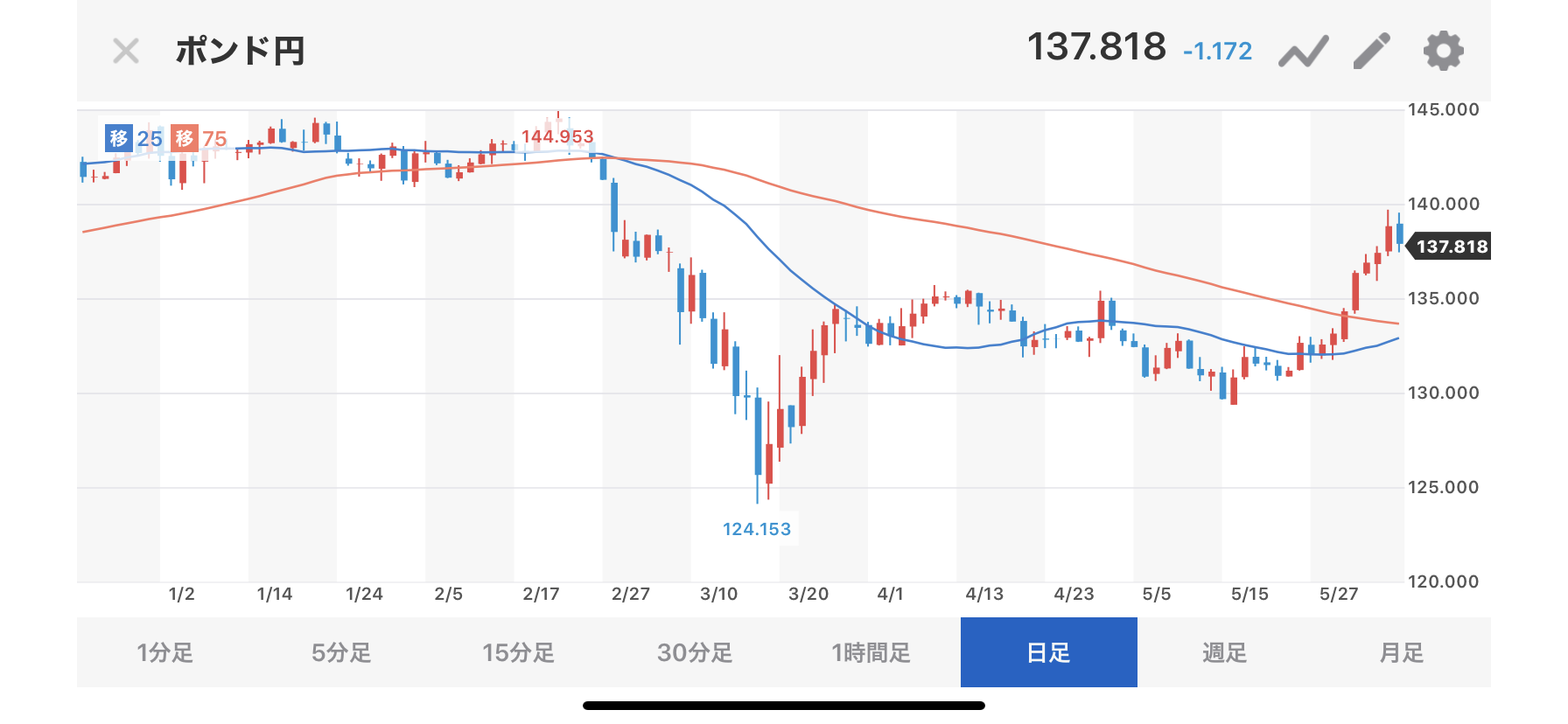Viewport: 1568px width, 724px height.
Task: Open the chart indicator line icon
Action: pos(1303,52)
